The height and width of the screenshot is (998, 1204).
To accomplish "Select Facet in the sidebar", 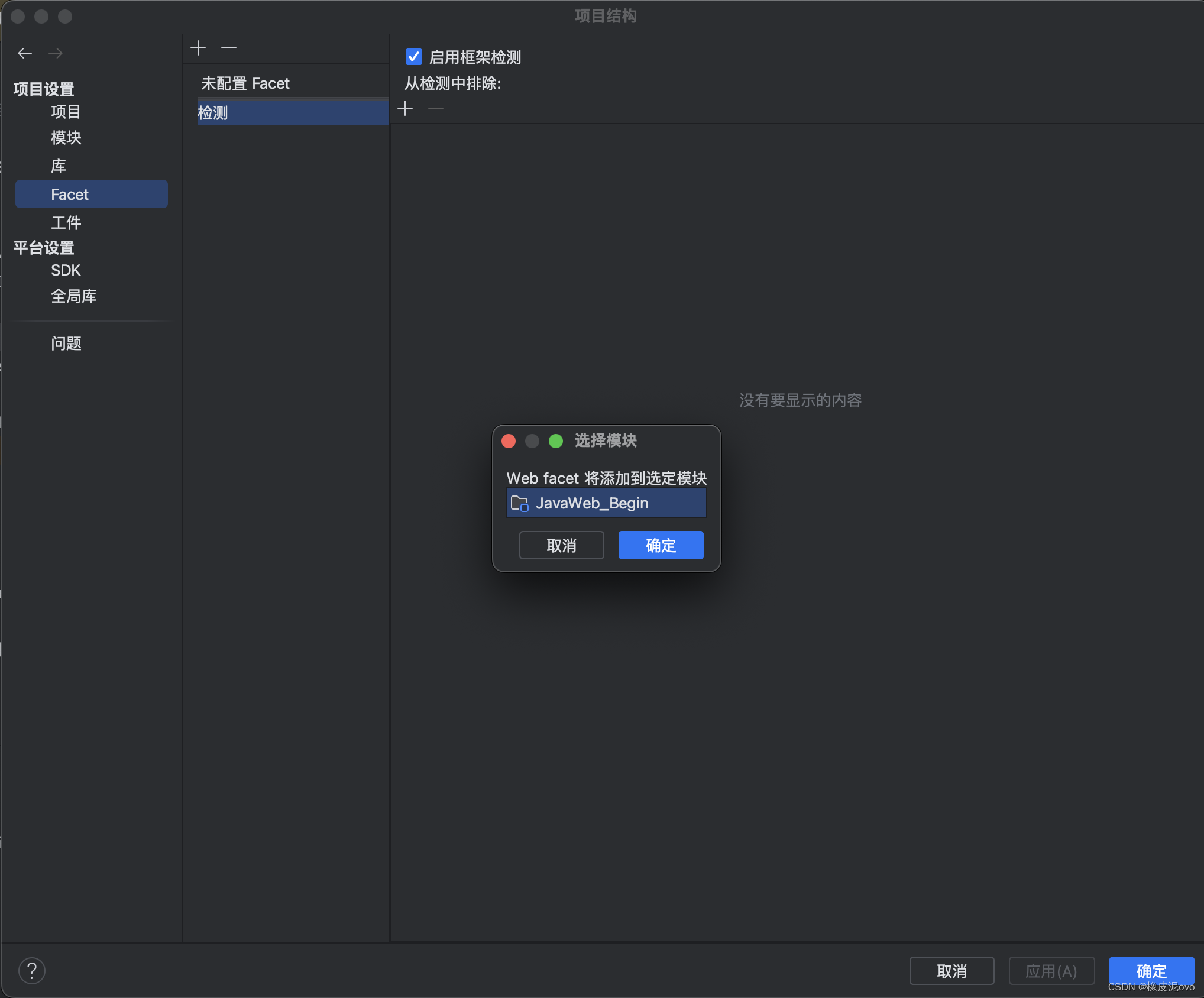I will tap(92, 194).
